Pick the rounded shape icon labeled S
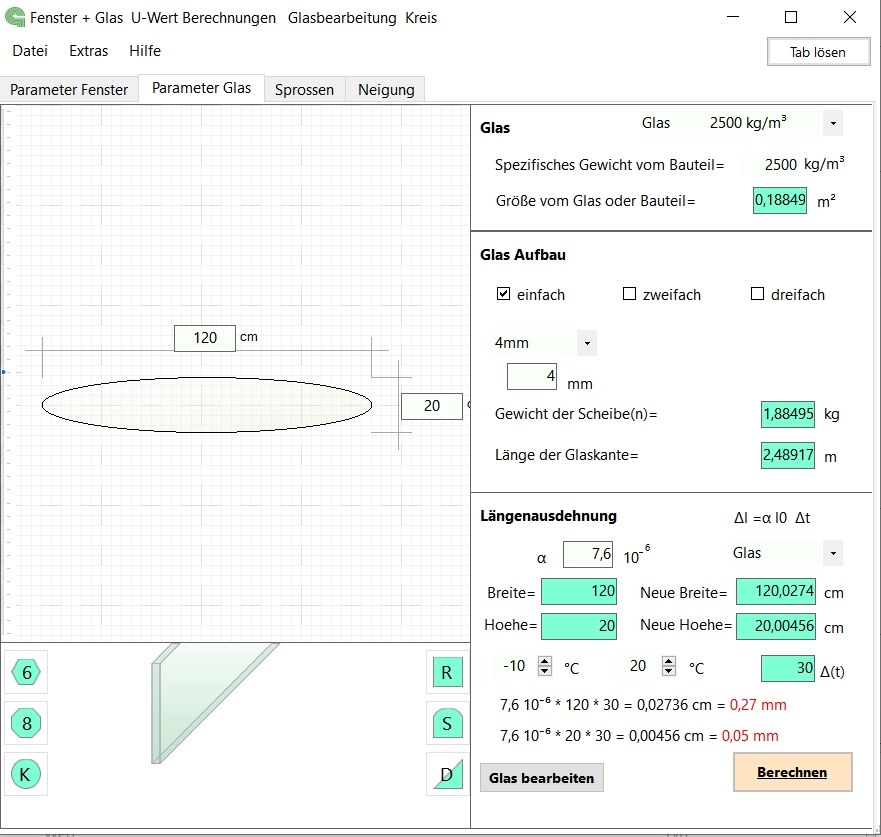Screen dimensions: 881x837 (x=447, y=723)
